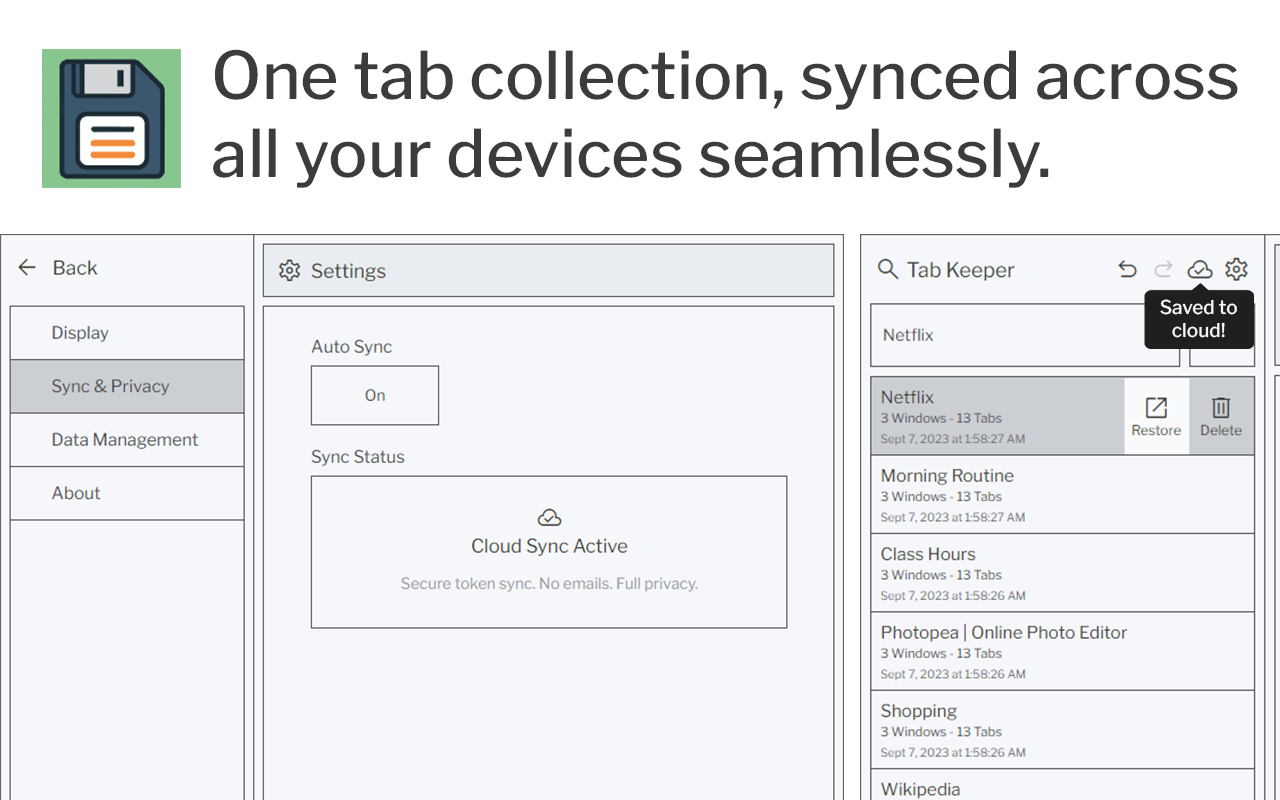Select the Sync & Privacy tab
The image size is (1280, 800).
127,386
